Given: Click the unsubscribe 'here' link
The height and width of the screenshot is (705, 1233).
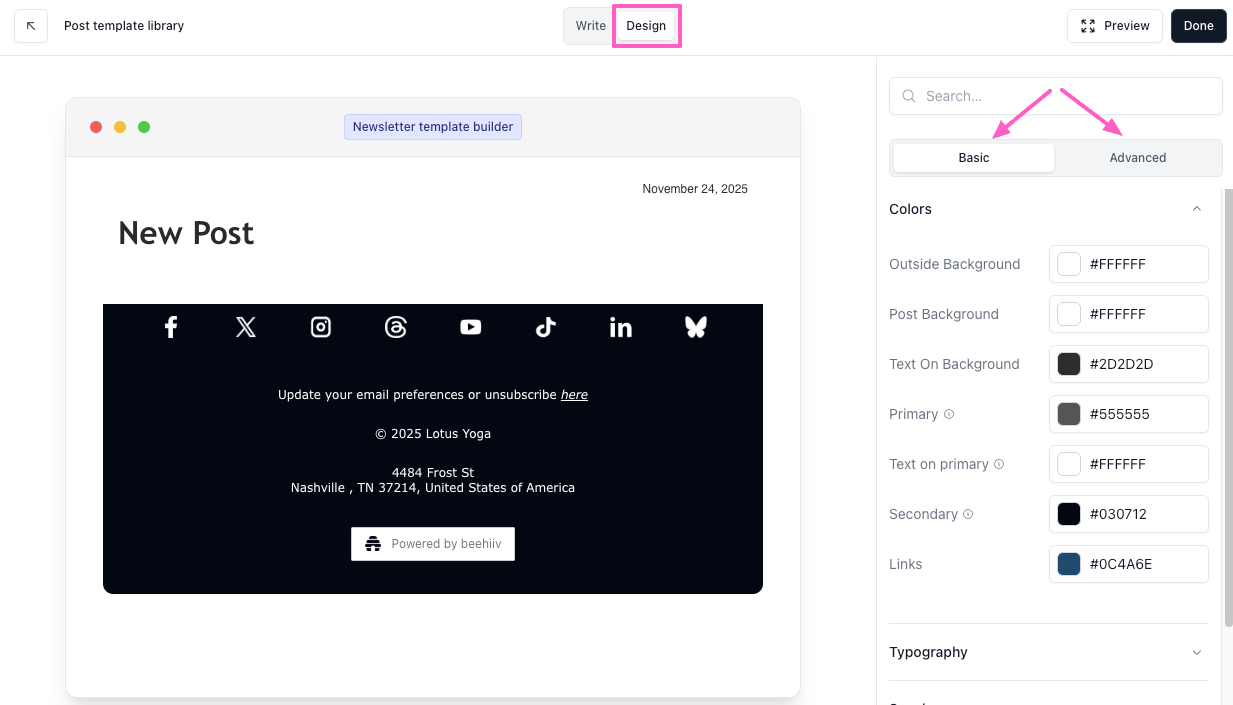Looking at the screenshot, I should tap(574, 395).
